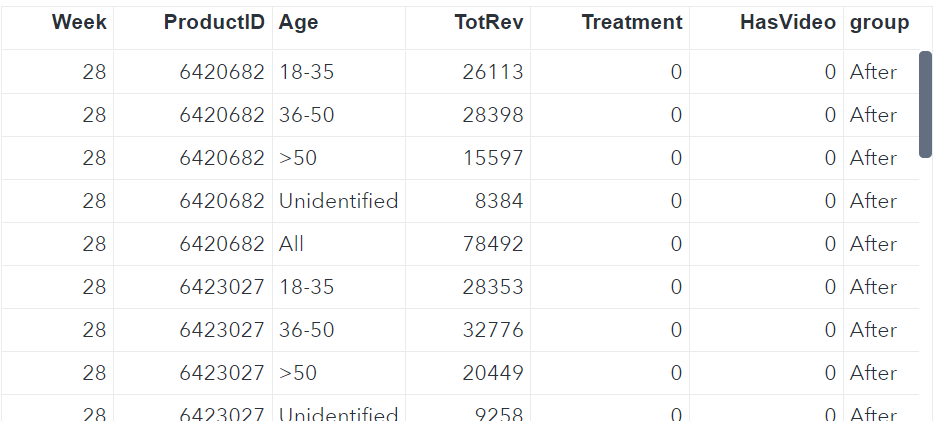Click the TotRev cell showing 28398

pyautogui.click(x=492, y=115)
